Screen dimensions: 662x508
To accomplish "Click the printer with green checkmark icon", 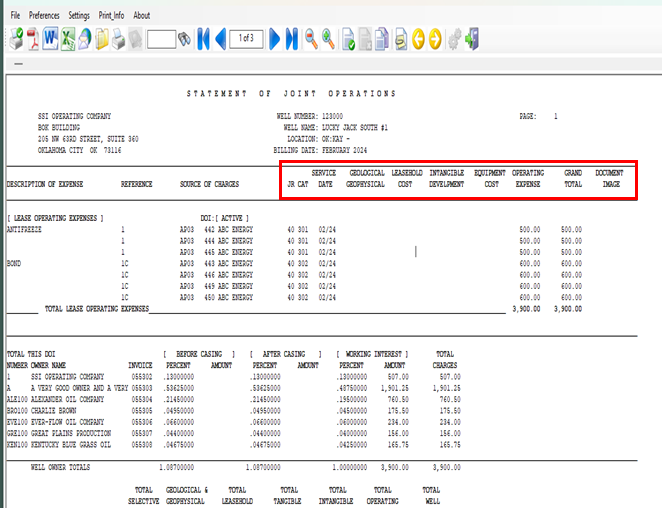I will pos(16,39).
